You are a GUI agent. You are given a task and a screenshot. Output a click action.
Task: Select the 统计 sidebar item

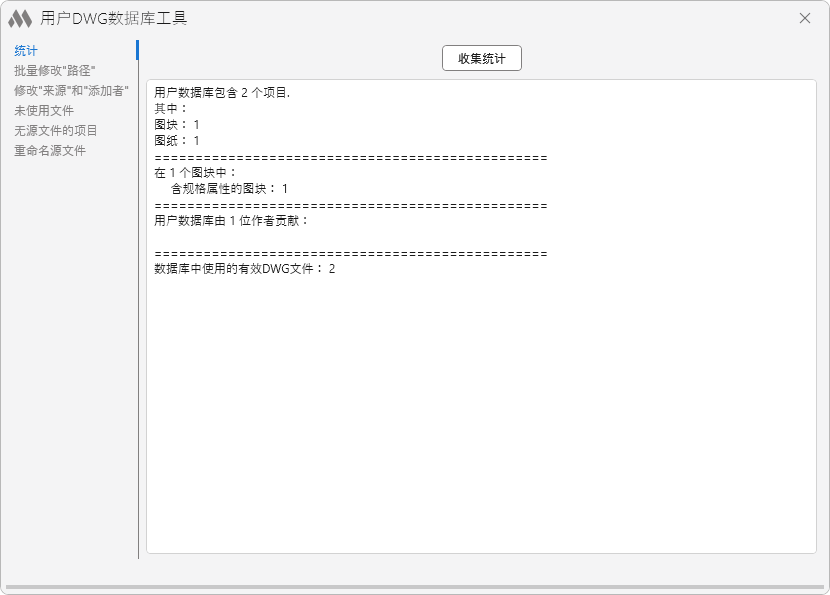pos(26,51)
